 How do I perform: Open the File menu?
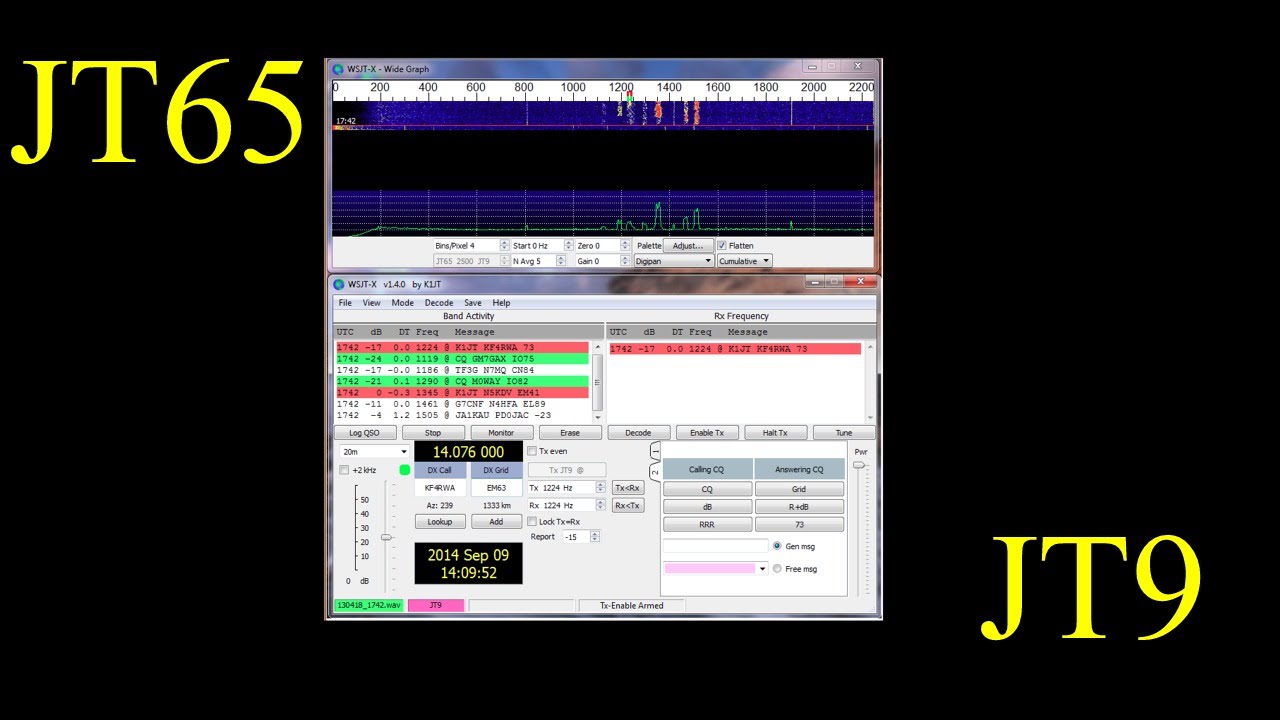(345, 303)
